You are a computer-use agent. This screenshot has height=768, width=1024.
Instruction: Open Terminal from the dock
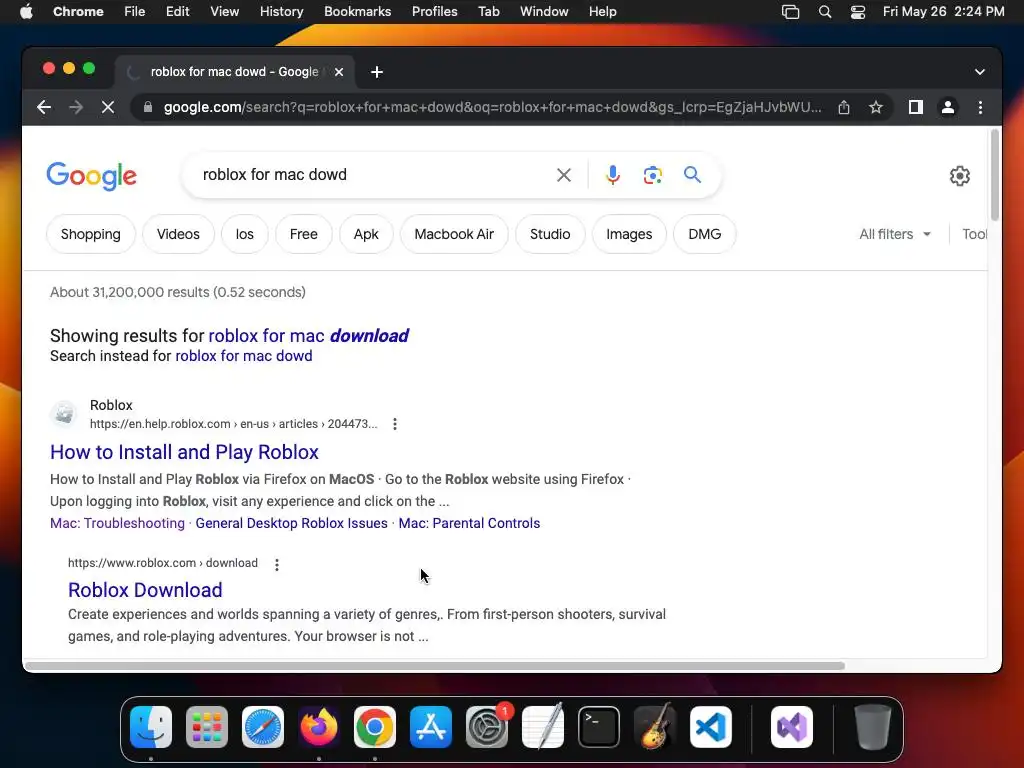pyautogui.click(x=599, y=727)
